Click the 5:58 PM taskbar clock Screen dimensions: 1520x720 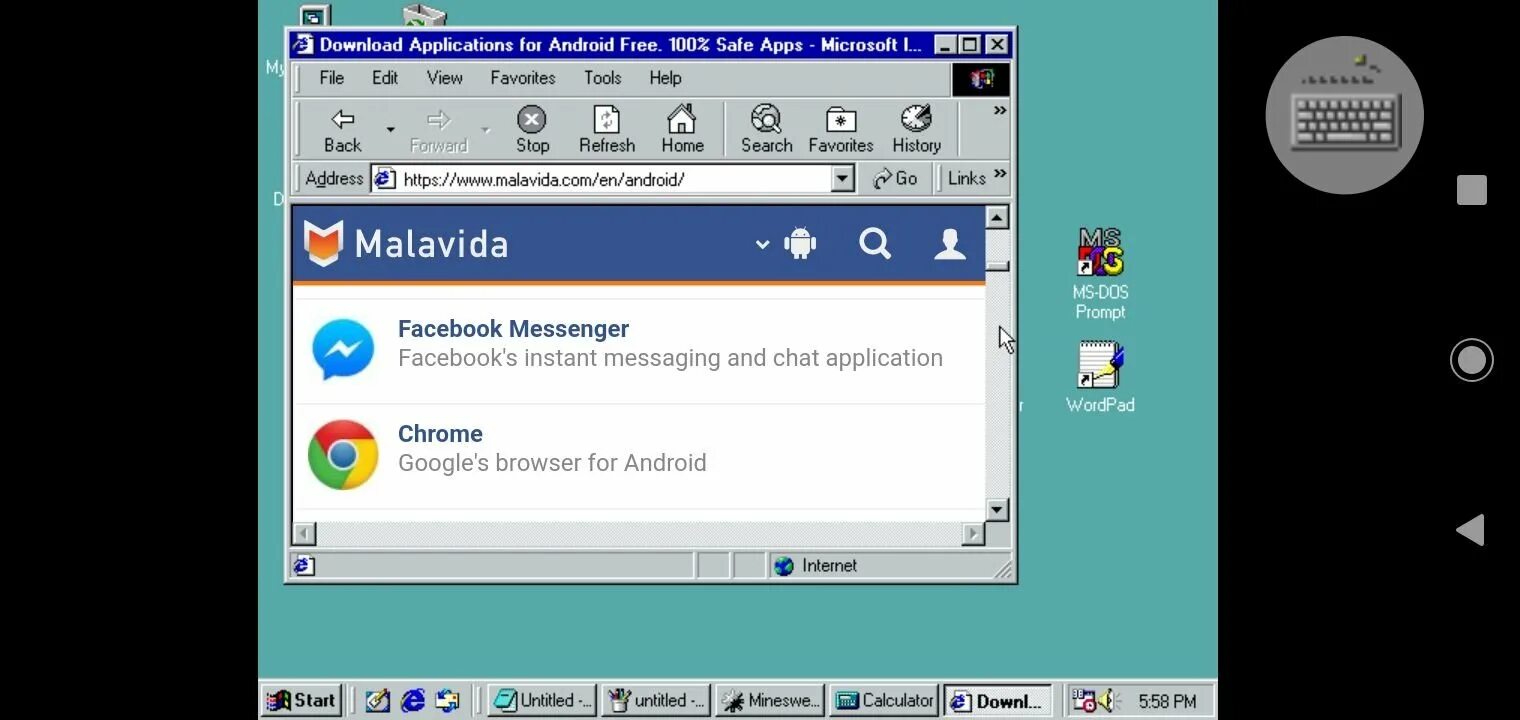coord(1167,701)
